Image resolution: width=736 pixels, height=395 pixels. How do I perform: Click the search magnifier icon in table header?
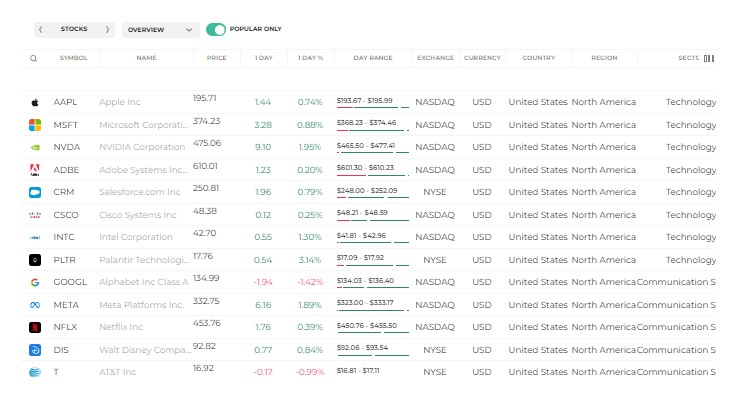[x=33, y=59]
